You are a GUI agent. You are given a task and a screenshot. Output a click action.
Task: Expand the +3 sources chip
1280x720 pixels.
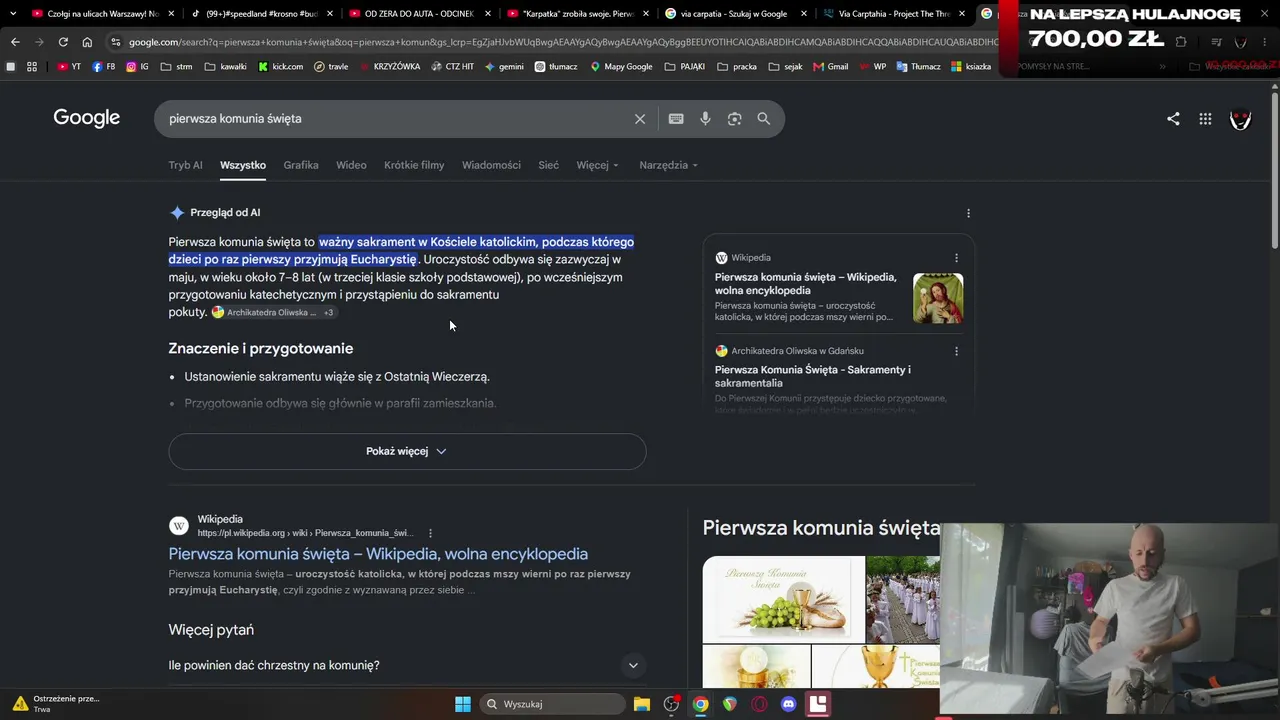[328, 313]
